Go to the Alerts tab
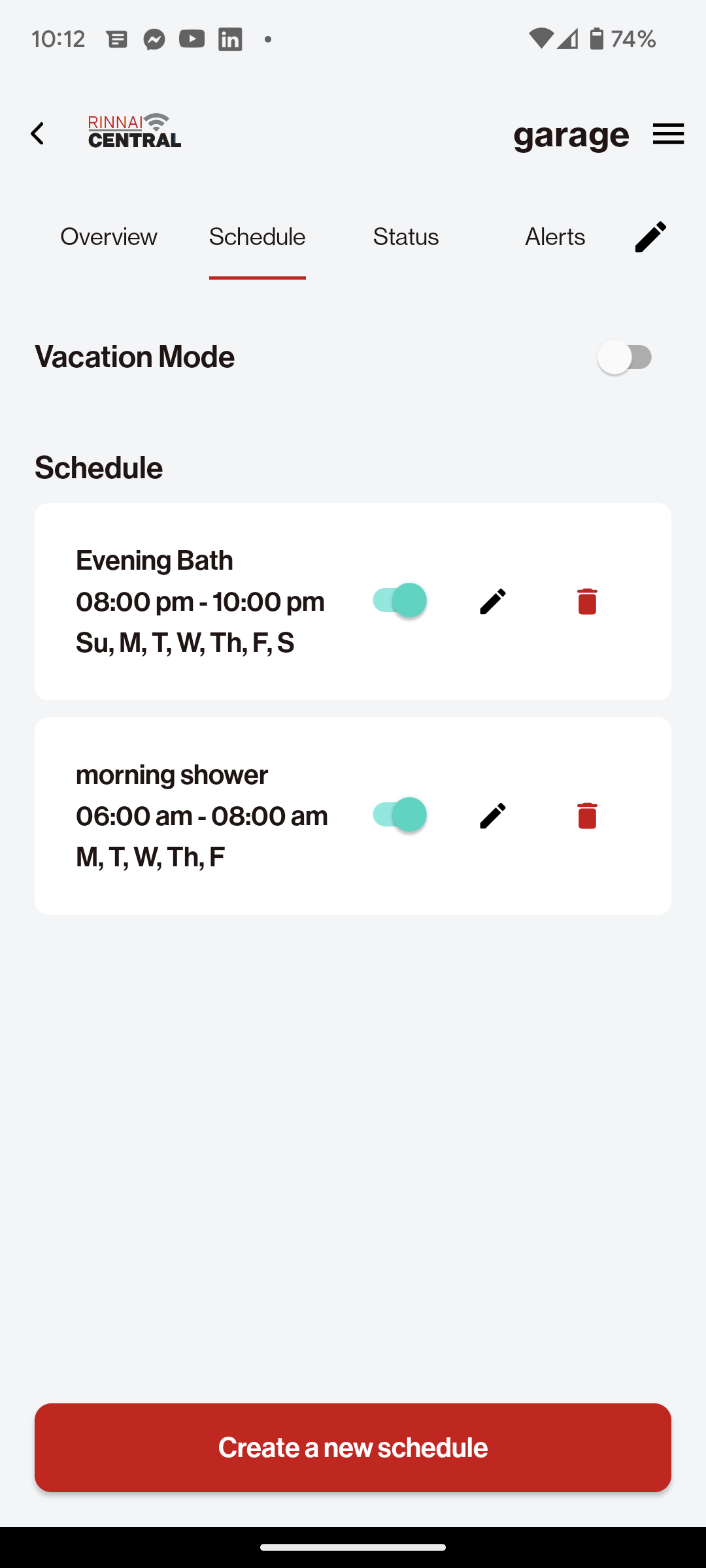This screenshot has height=1568, width=706. coord(554,237)
